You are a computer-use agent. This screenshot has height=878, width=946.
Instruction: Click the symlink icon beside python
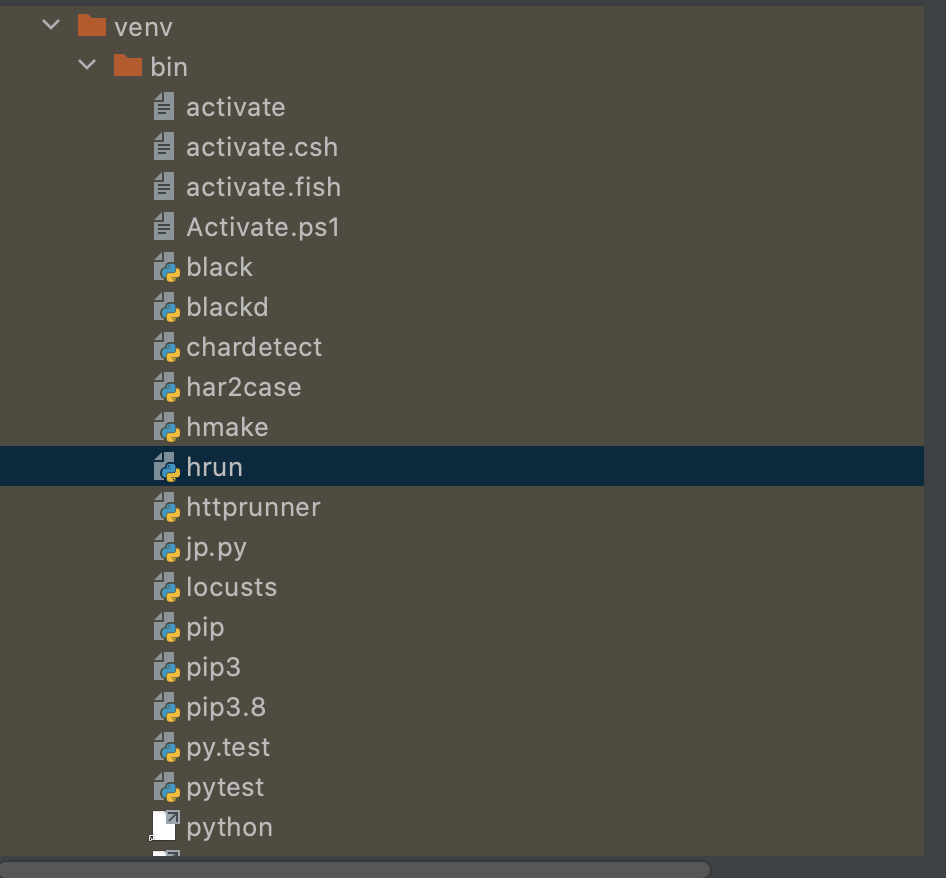pyautogui.click(x=165, y=826)
